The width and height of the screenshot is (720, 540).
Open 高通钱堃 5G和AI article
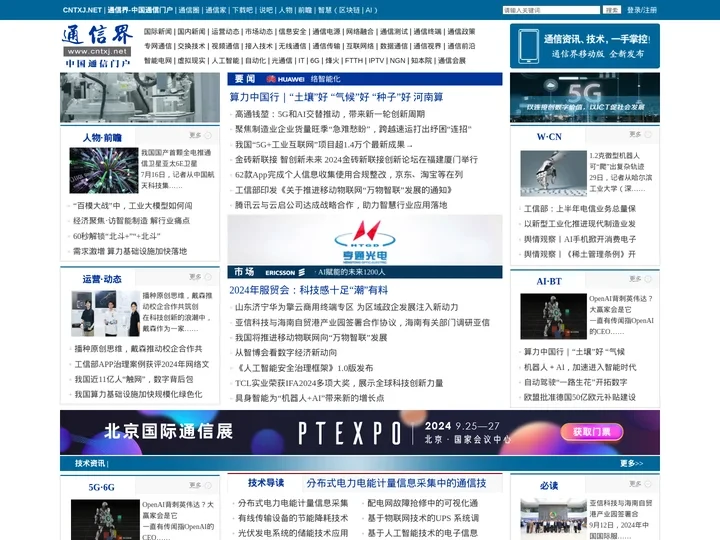[330, 114]
